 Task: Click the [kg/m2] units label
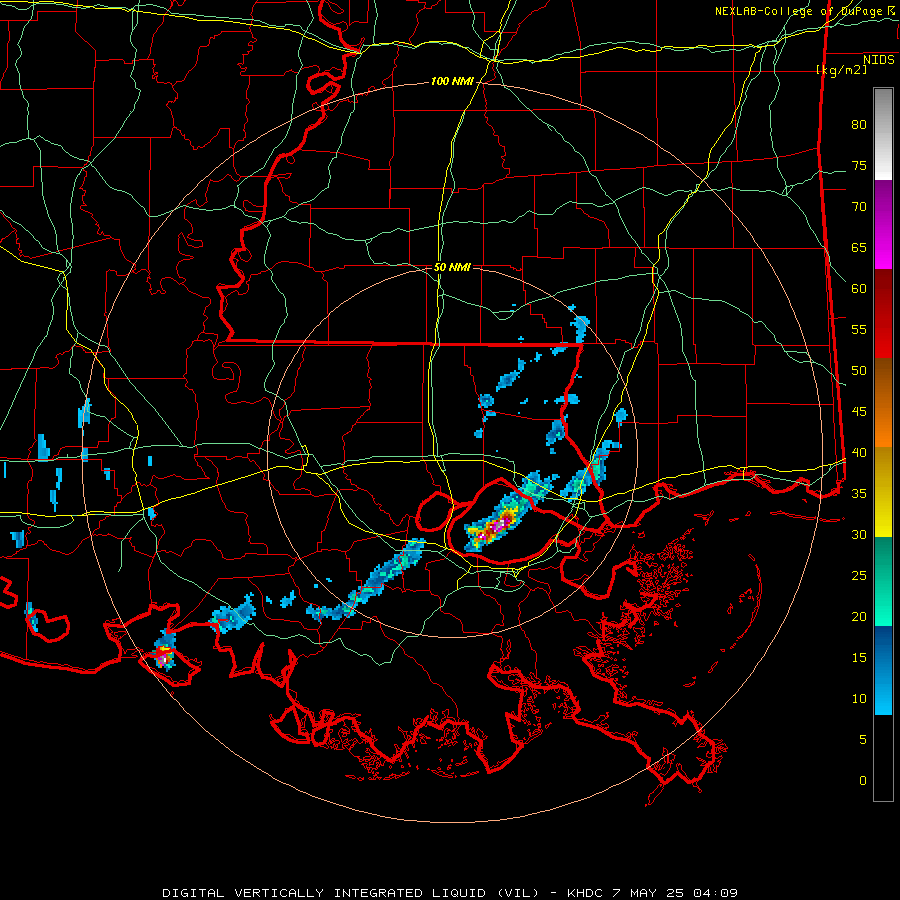(842, 70)
